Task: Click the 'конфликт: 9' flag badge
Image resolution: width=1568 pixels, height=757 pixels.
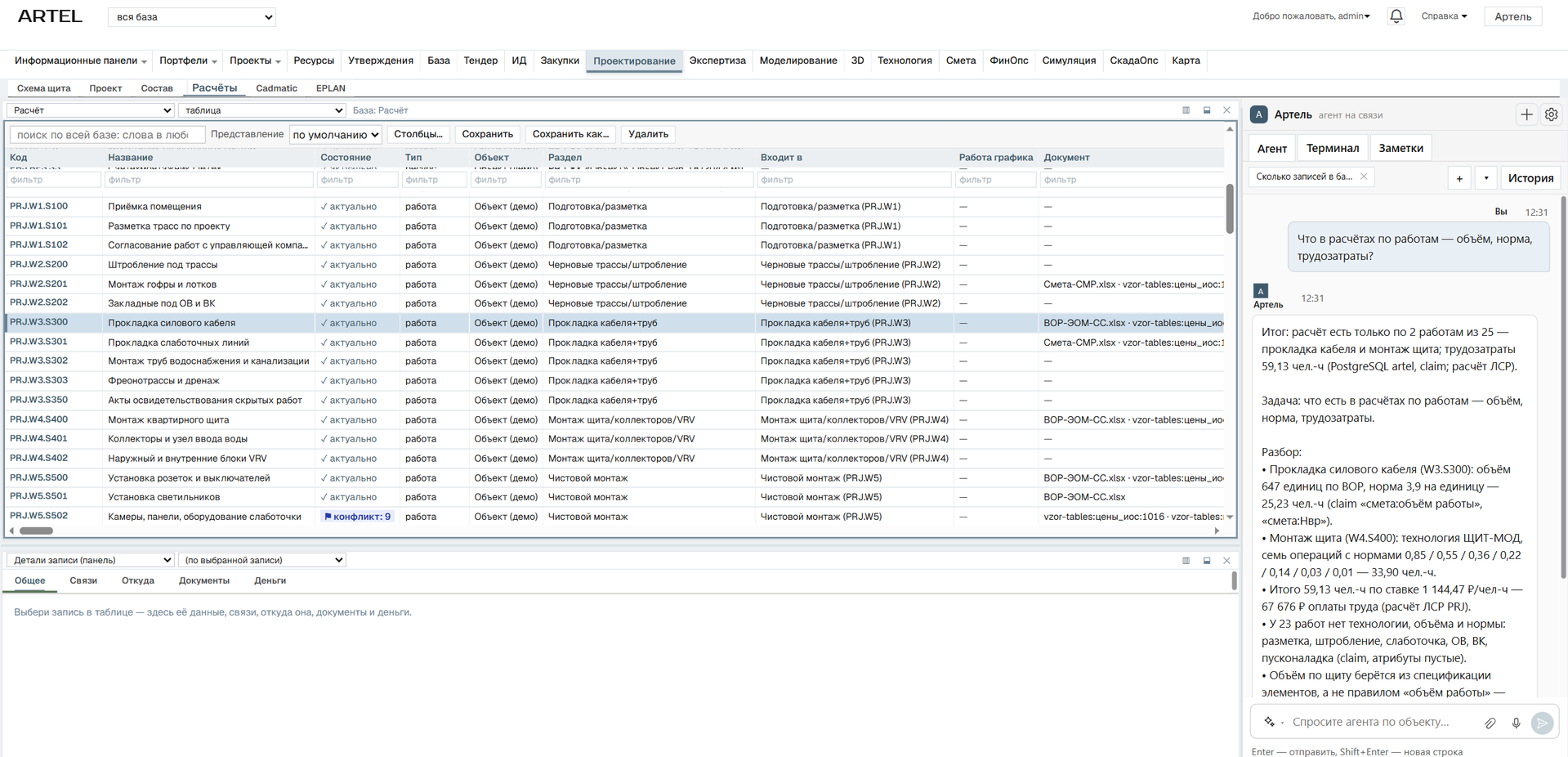Action: point(357,517)
